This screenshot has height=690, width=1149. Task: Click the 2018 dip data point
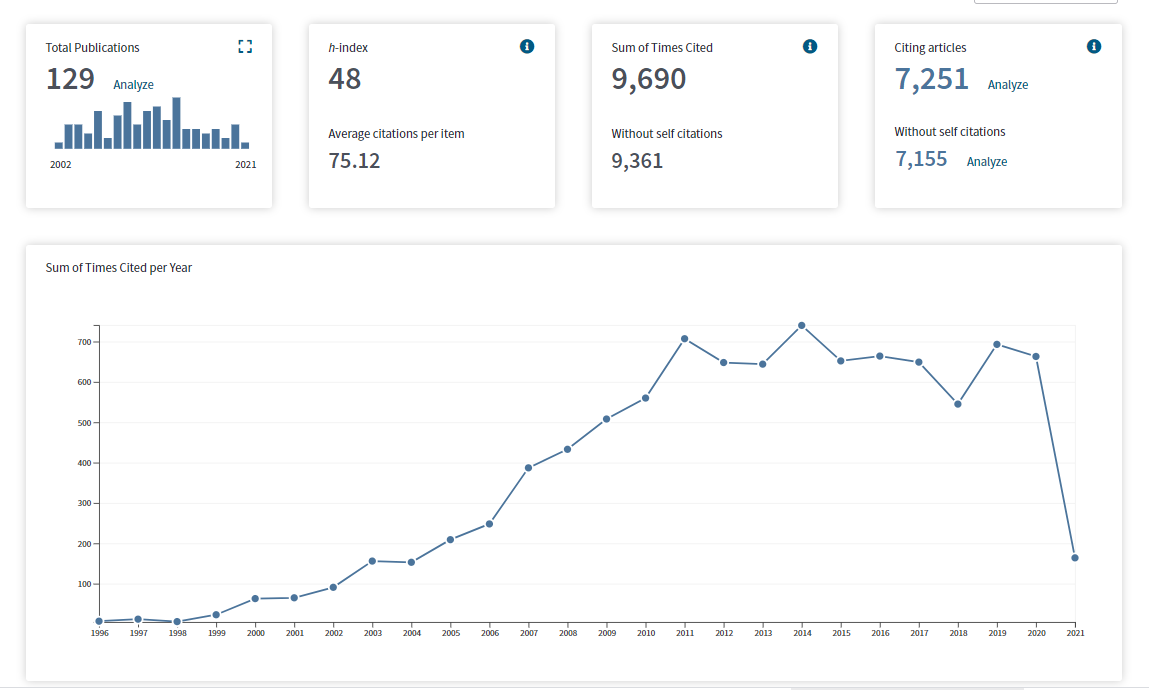tap(958, 404)
